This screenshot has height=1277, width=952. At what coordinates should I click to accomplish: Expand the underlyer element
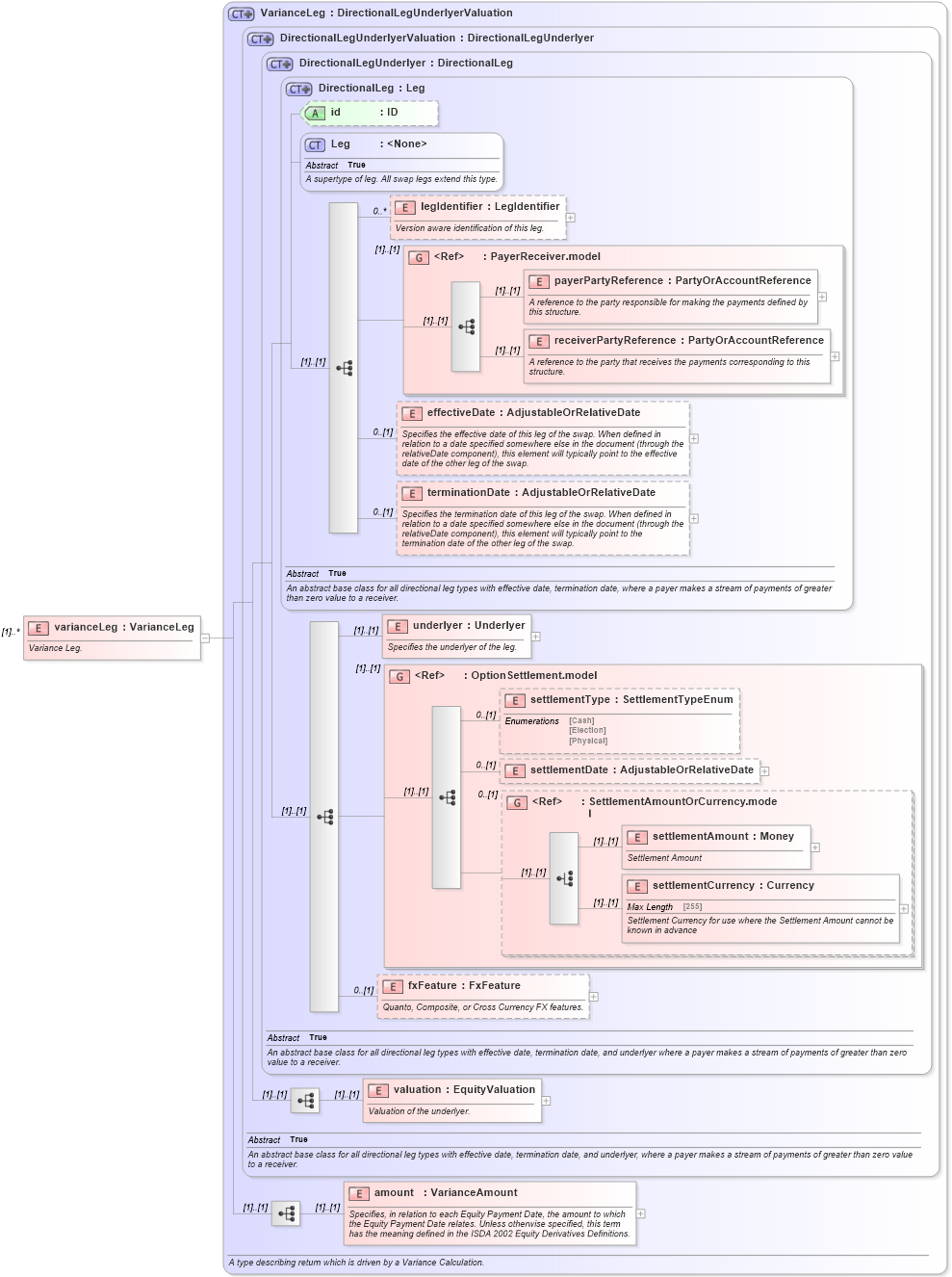coord(536,637)
